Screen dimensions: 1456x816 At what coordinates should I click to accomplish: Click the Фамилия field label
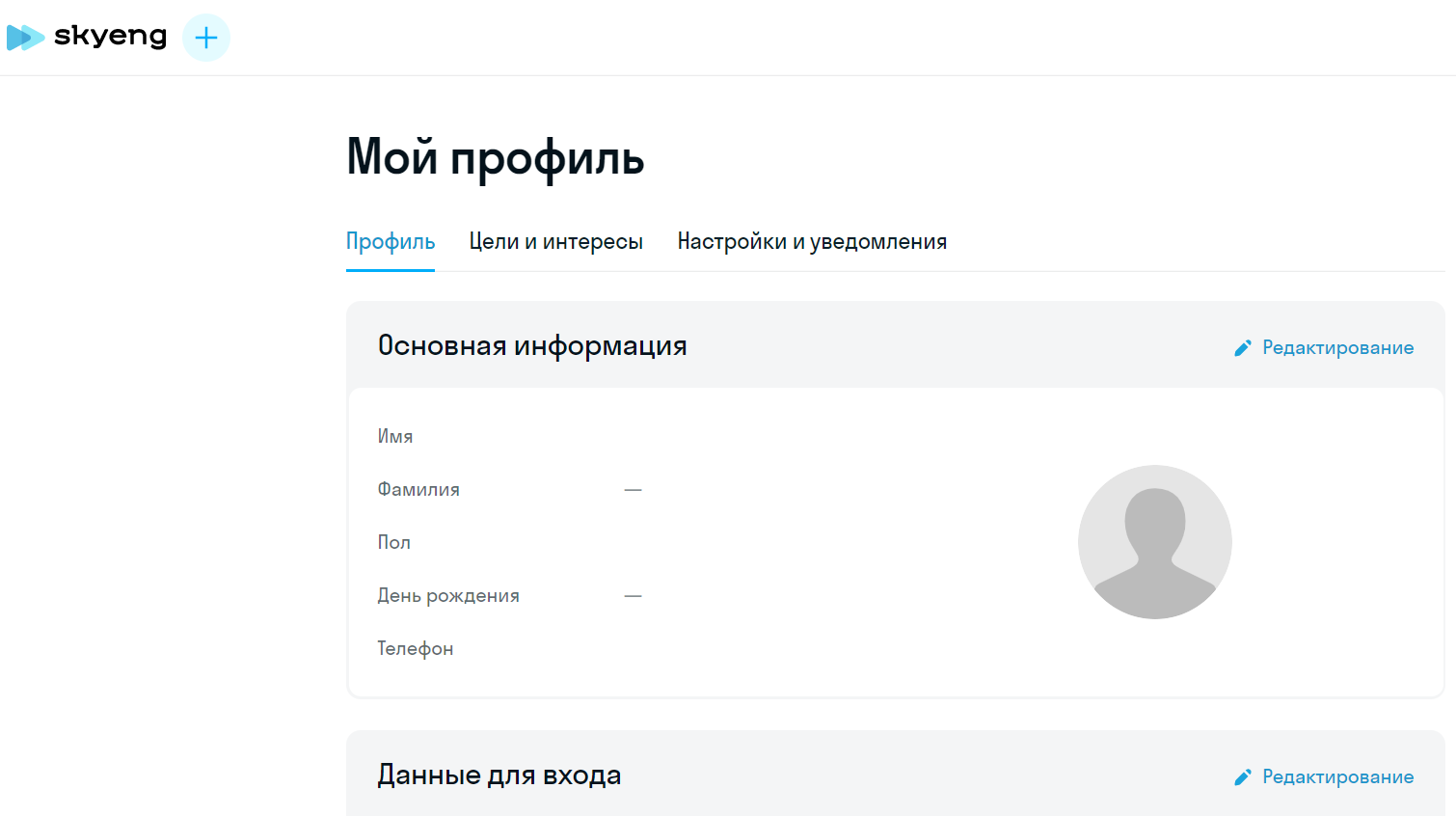[x=418, y=489]
